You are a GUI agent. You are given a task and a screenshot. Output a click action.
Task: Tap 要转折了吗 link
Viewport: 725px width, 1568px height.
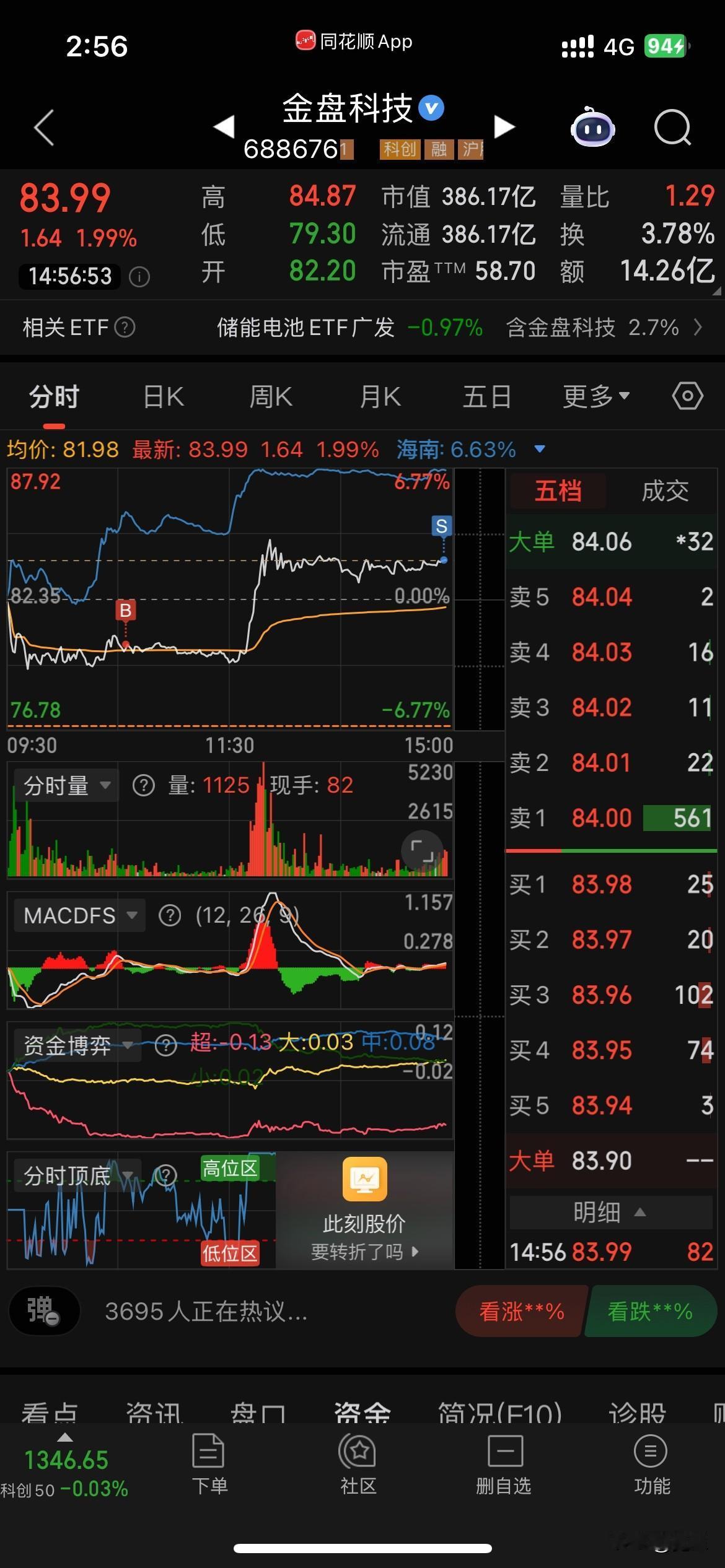[x=364, y=1252]
